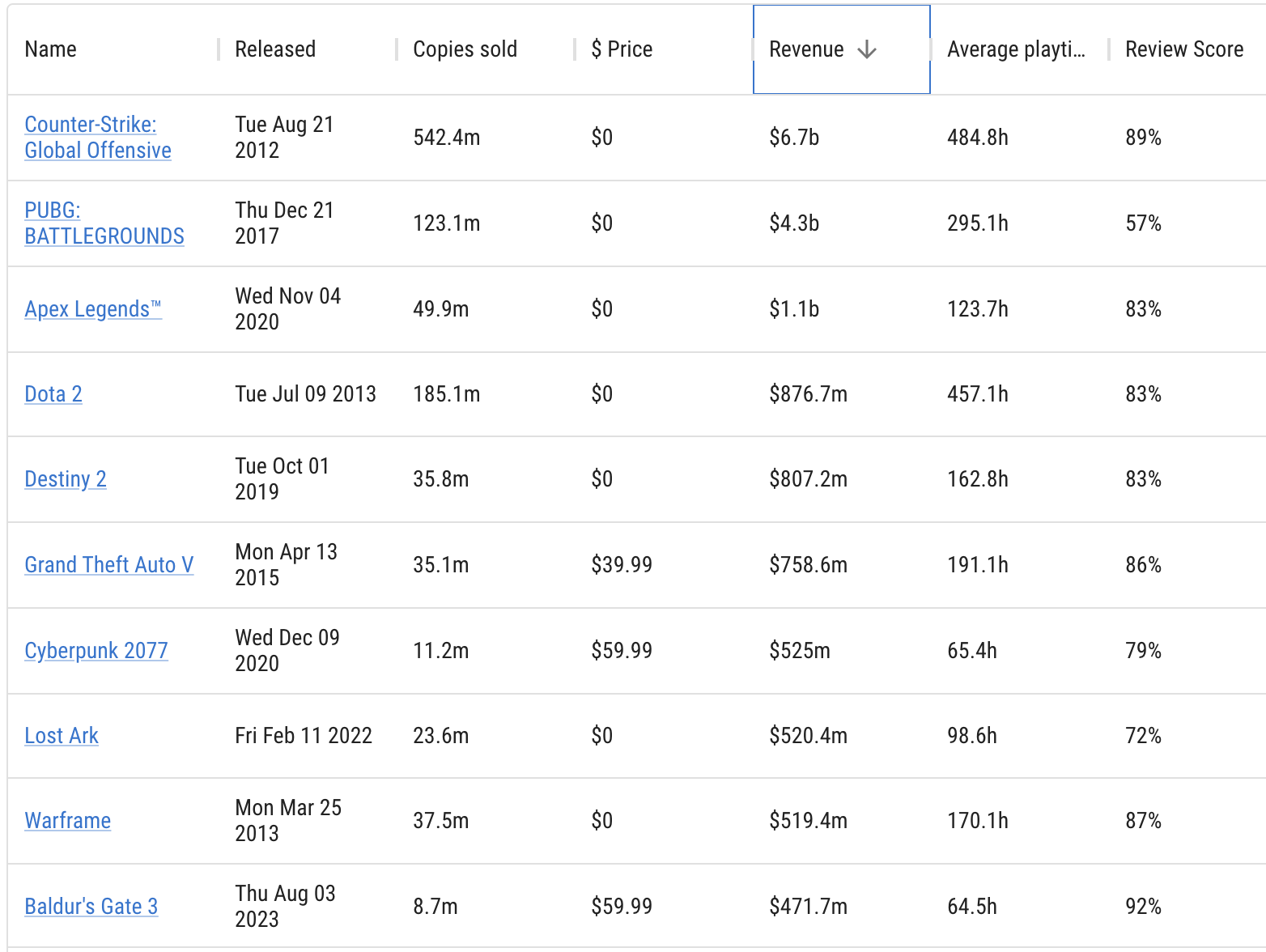Click the 8.7m copies sold value

tap(435, 907)
